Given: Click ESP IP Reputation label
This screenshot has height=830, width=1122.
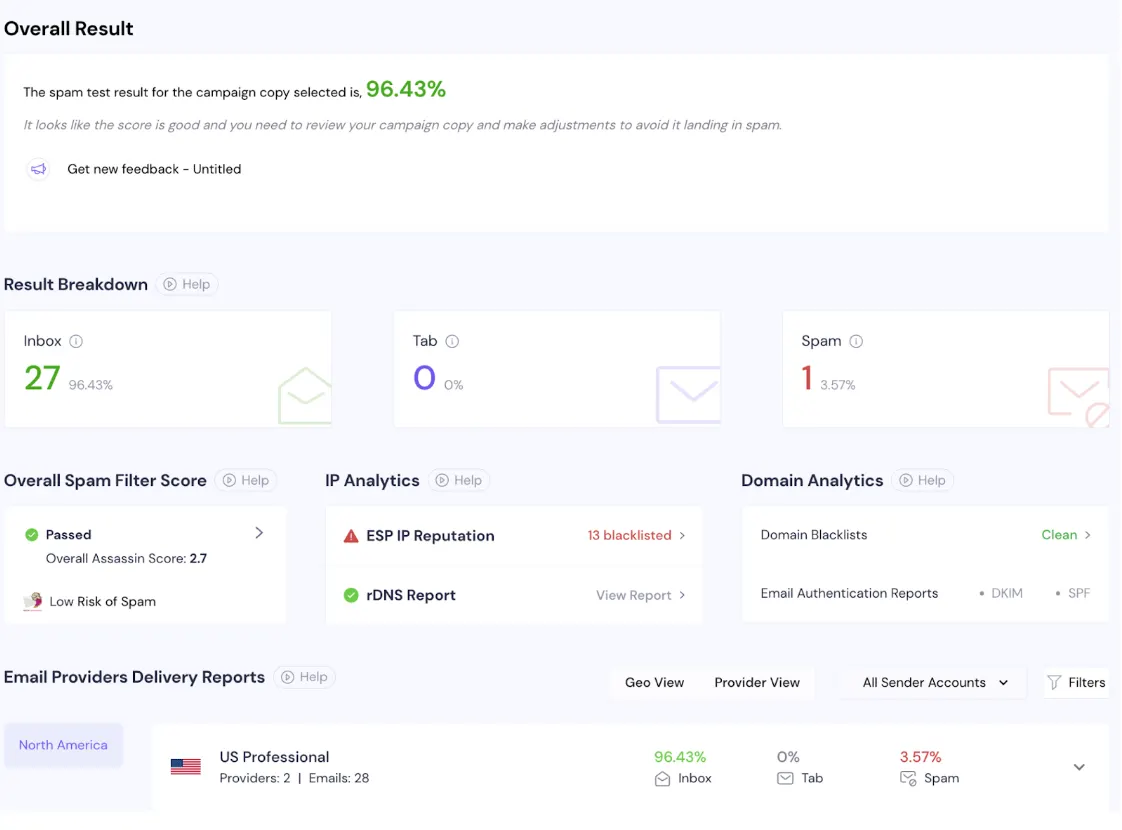Looking at the screenshot, I should click(430, 536).
